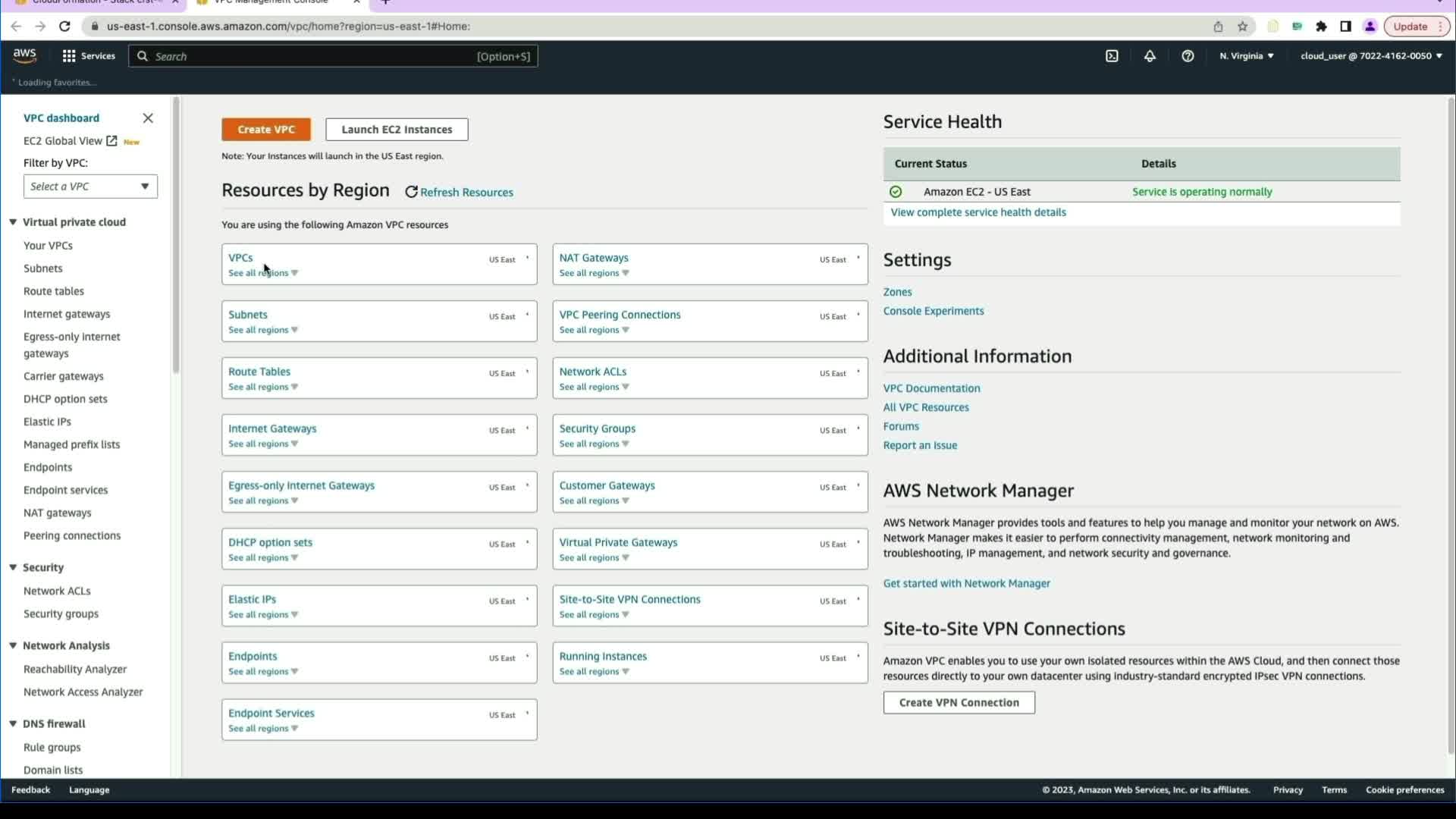Open the Select a VPC dropdown
The height and width of the screenshot is (819, 1456).
click(x=90, y=187)
